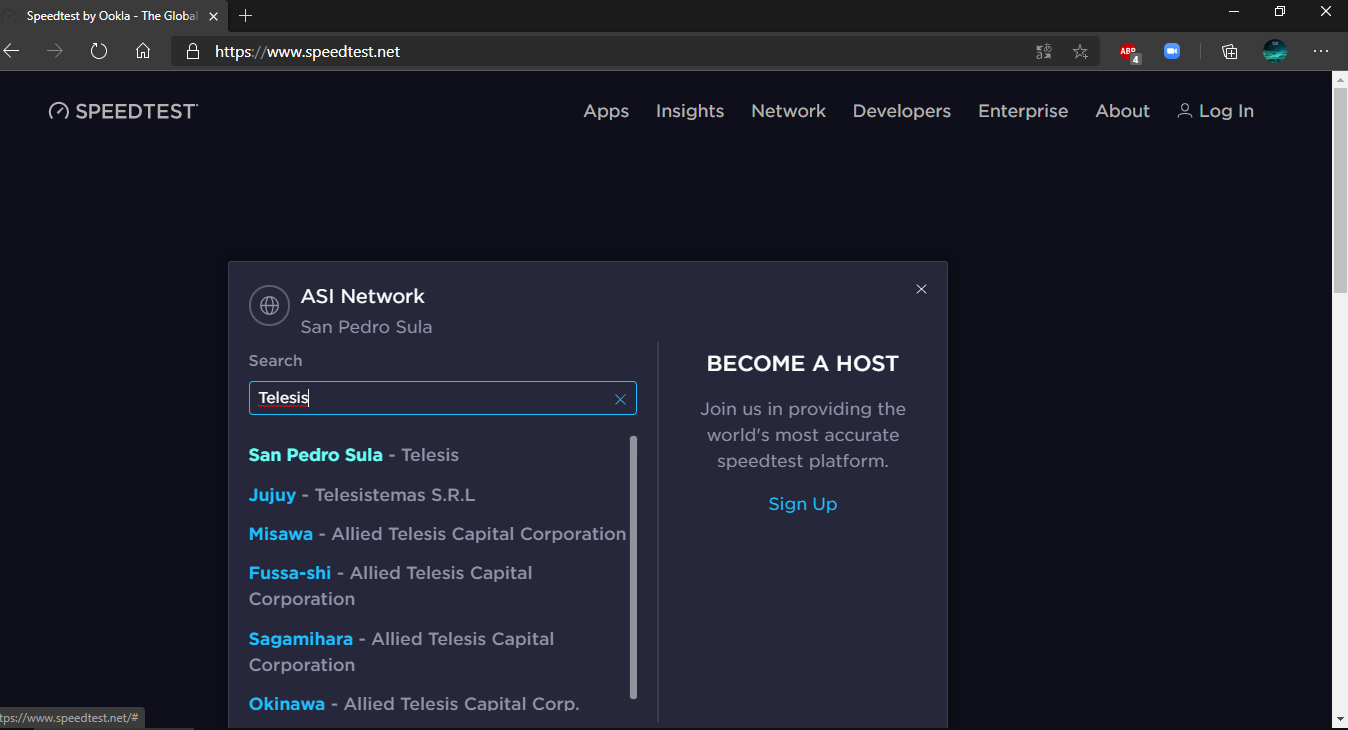Screen dimensions: 1348x730
Task: Select Okinawa Allied Telesis server
Action: click(414, 704)
